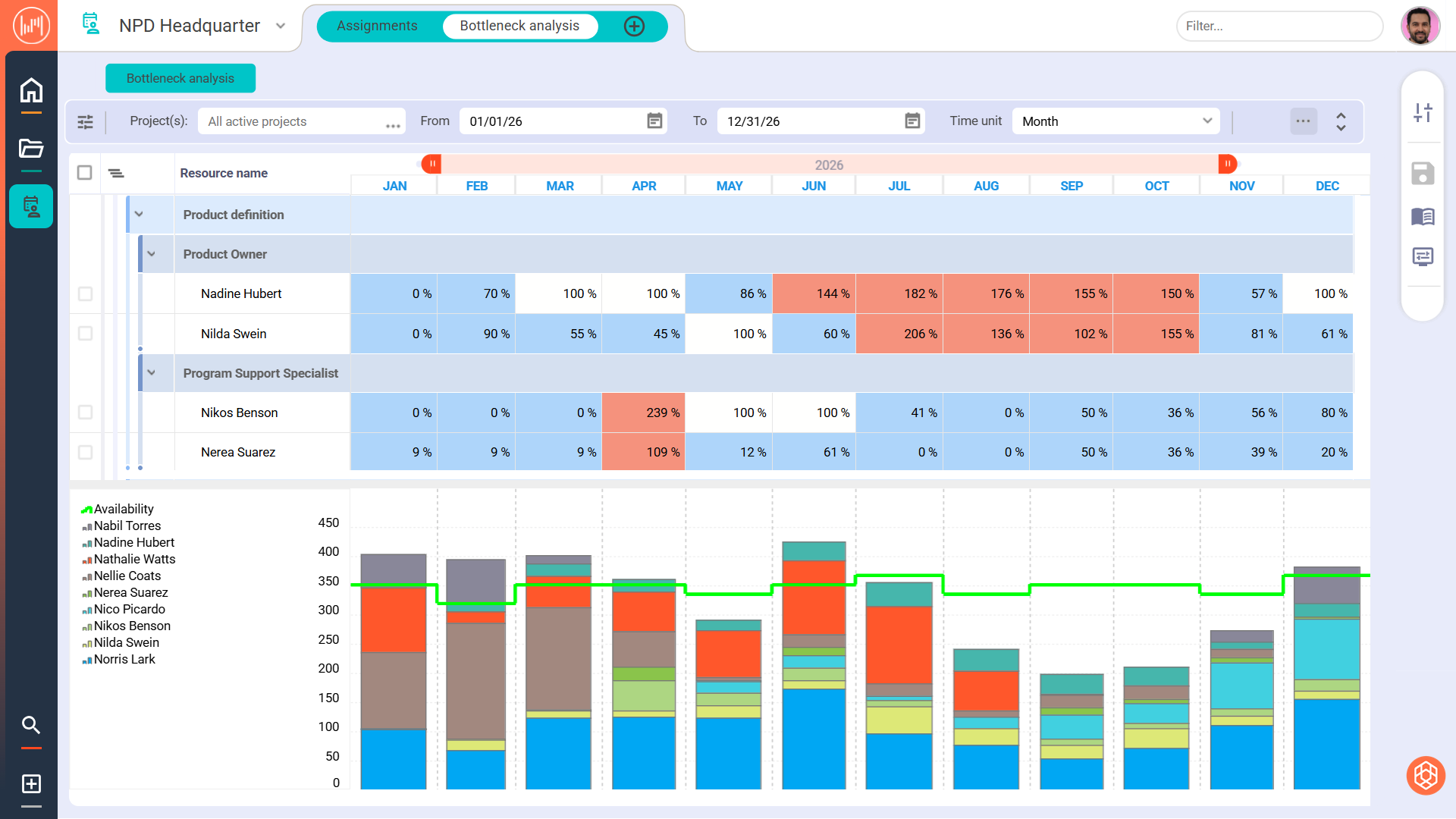The width and height of the screenshot is (1456, 819).
Task: Click the teal Bottleneck analysis button
Action: click(x=180, y=78)
